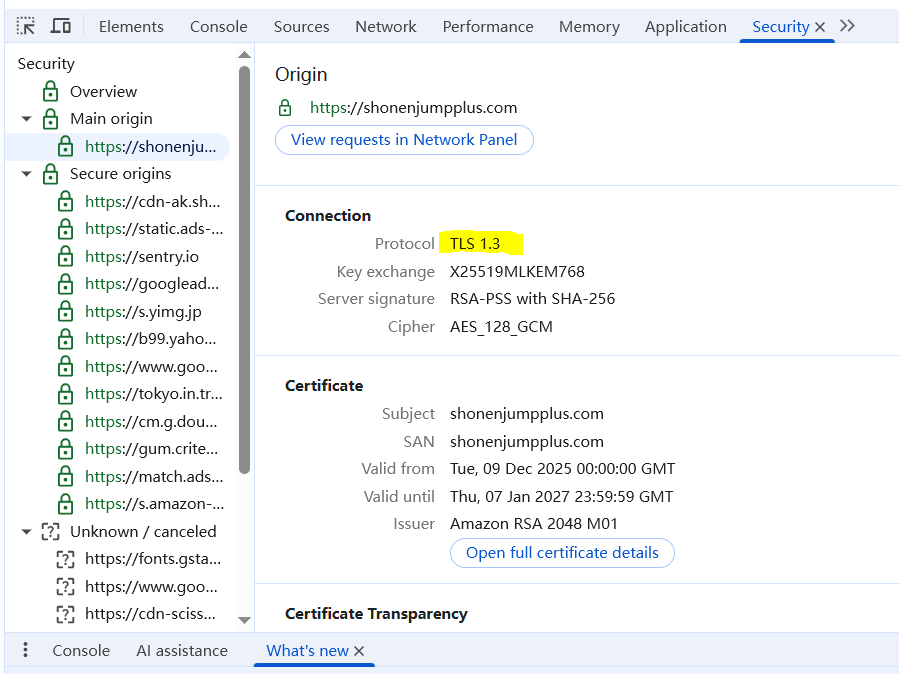This screenshot has height=674, width=899.
Task: Select origin https://s.amazon-...
Action: coord(155,504)
